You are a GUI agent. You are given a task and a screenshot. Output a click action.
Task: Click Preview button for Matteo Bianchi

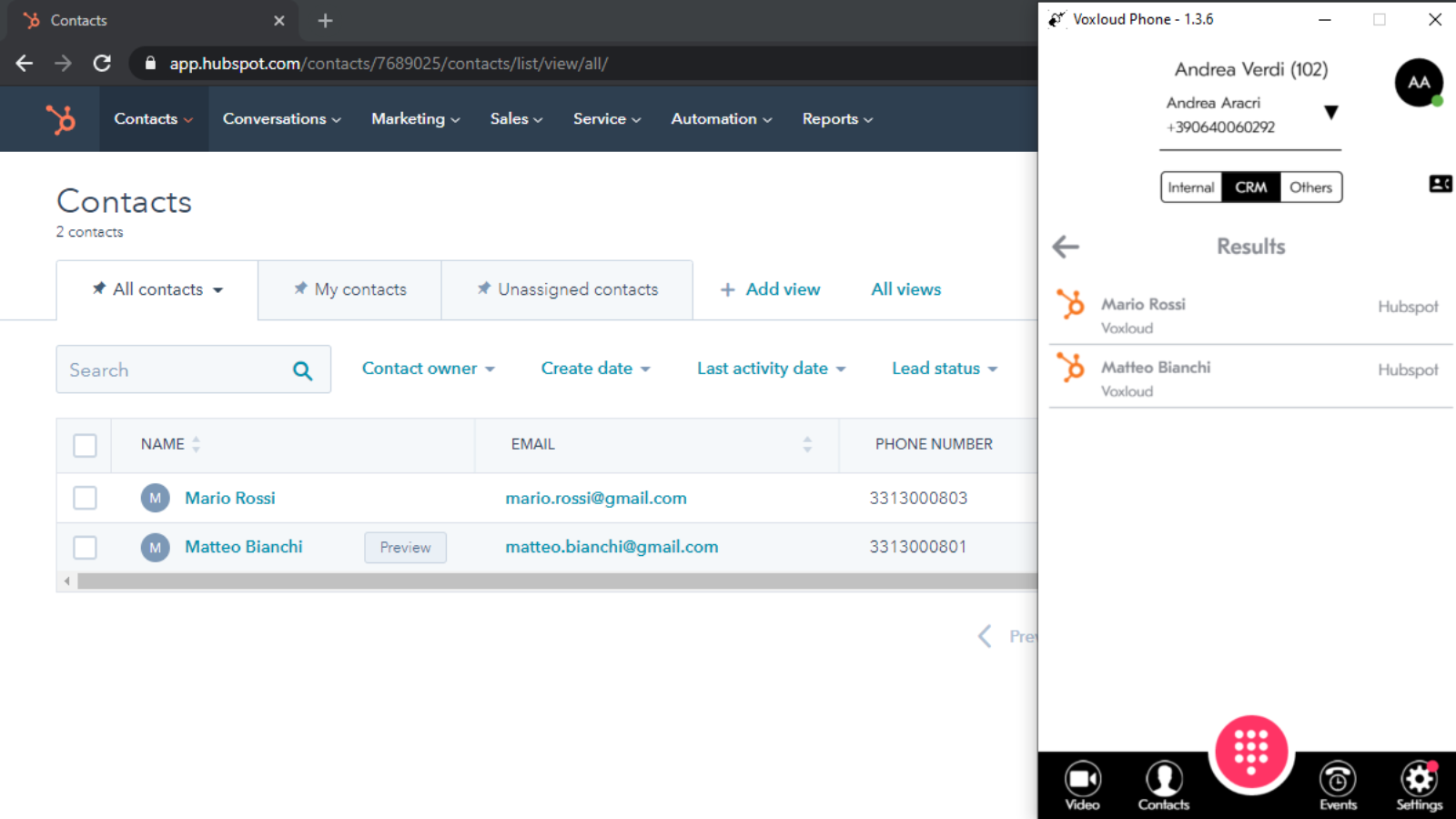405,548
